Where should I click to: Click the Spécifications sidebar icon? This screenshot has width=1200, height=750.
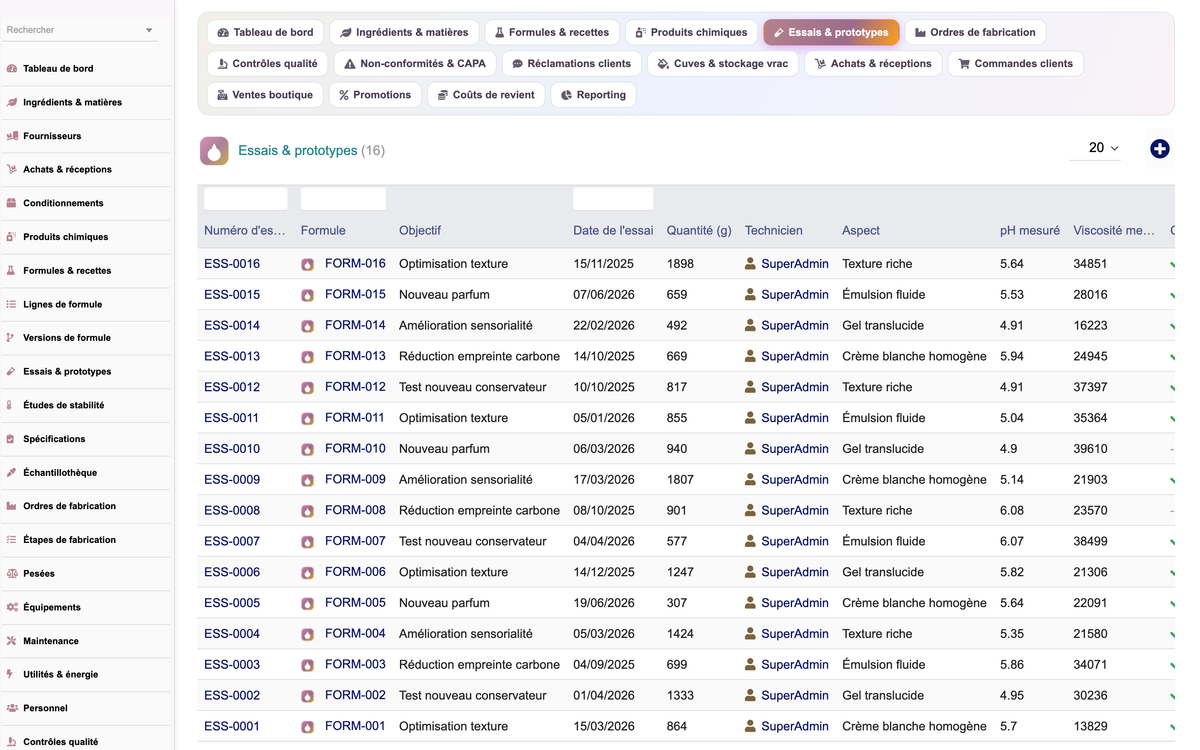[12, 439]
